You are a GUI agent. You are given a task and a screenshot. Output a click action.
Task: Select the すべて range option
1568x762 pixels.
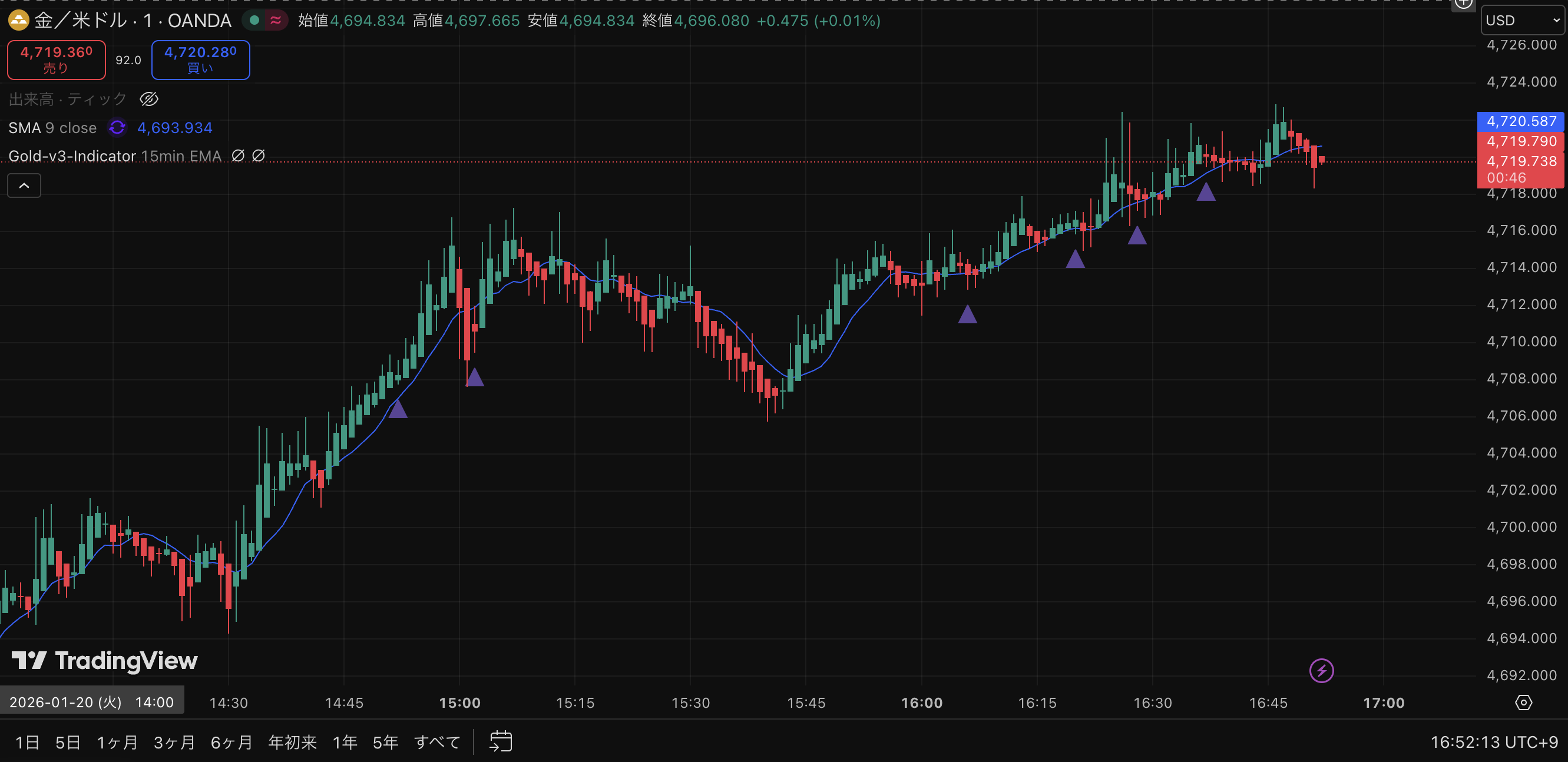coord(437,742)
